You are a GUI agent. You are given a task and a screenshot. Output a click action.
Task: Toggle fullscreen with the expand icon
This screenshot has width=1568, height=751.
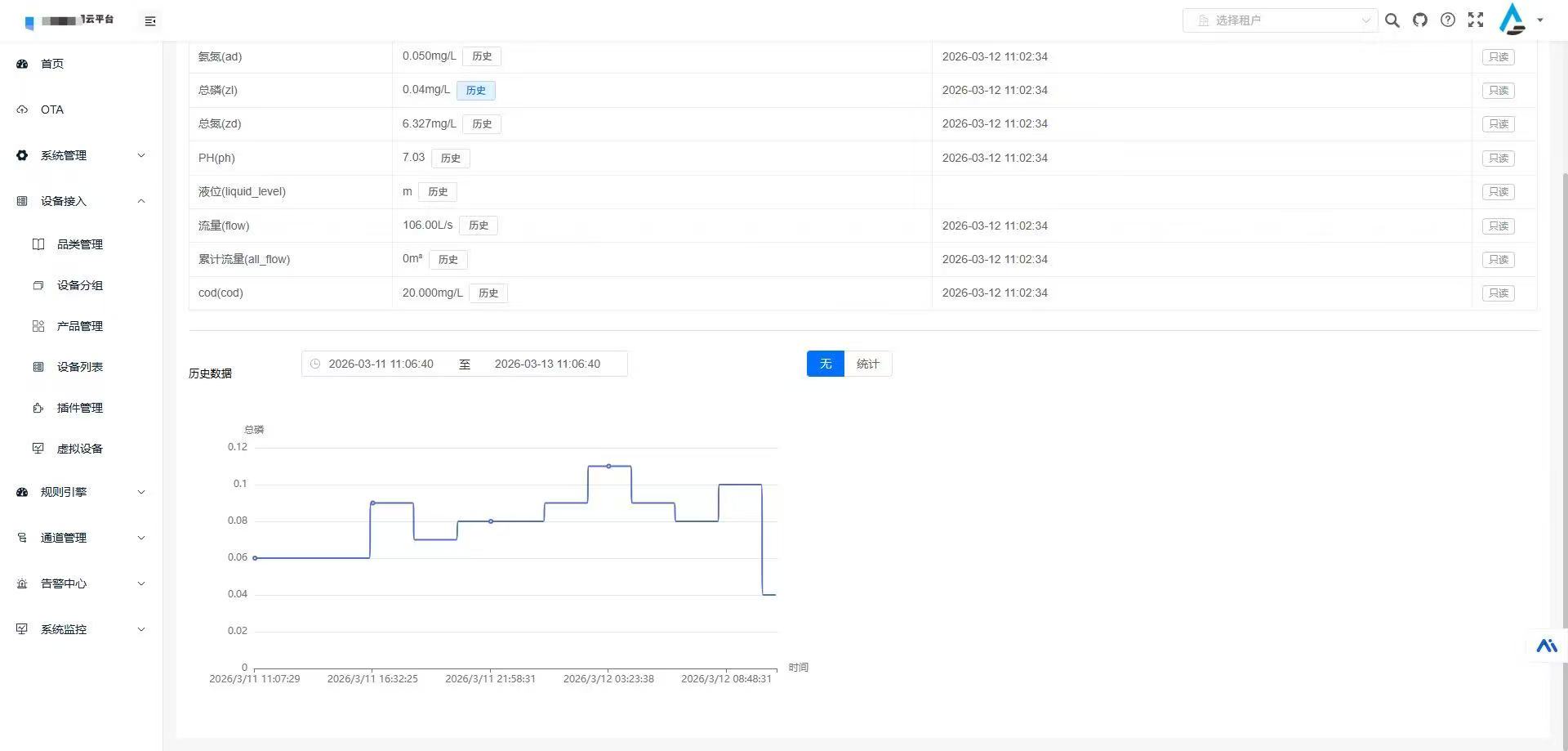1476,20
